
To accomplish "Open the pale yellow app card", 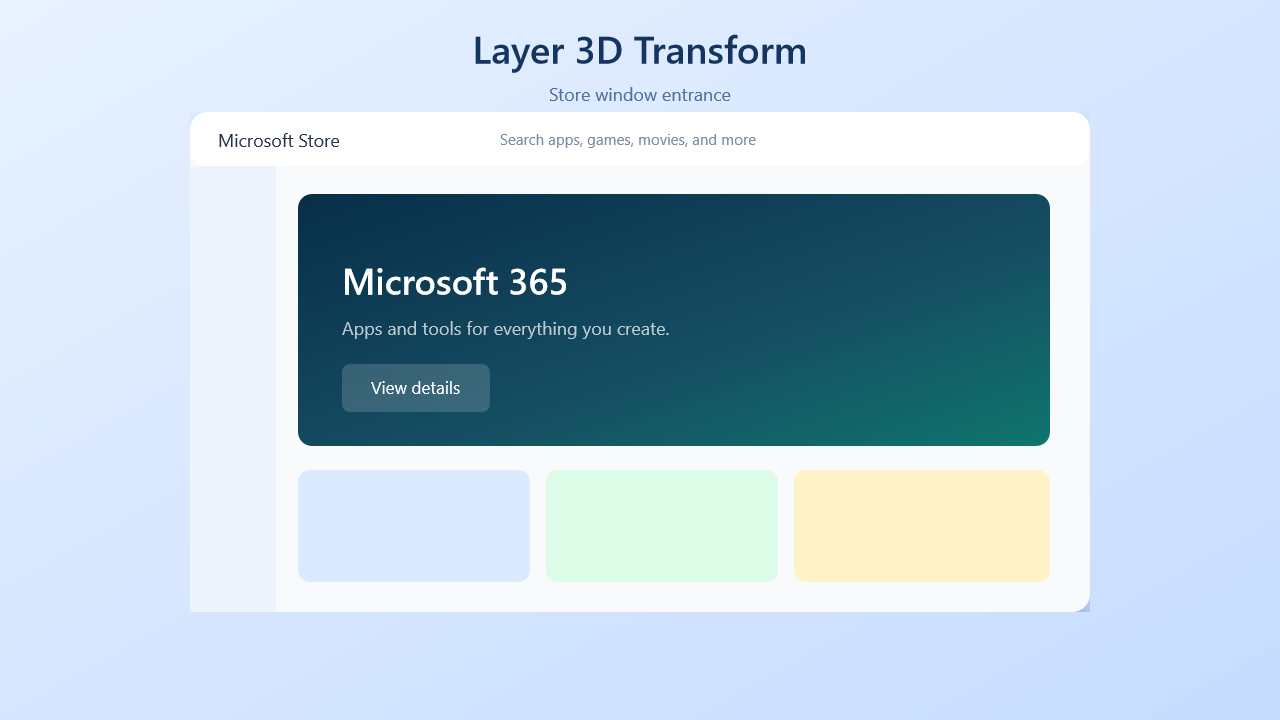I will [x=922, y=526].
